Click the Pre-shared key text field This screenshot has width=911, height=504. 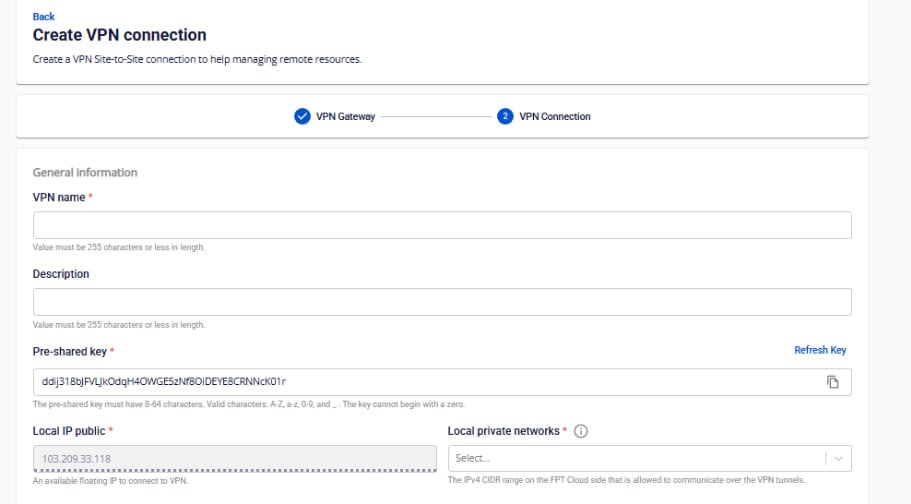coord(420,382)
